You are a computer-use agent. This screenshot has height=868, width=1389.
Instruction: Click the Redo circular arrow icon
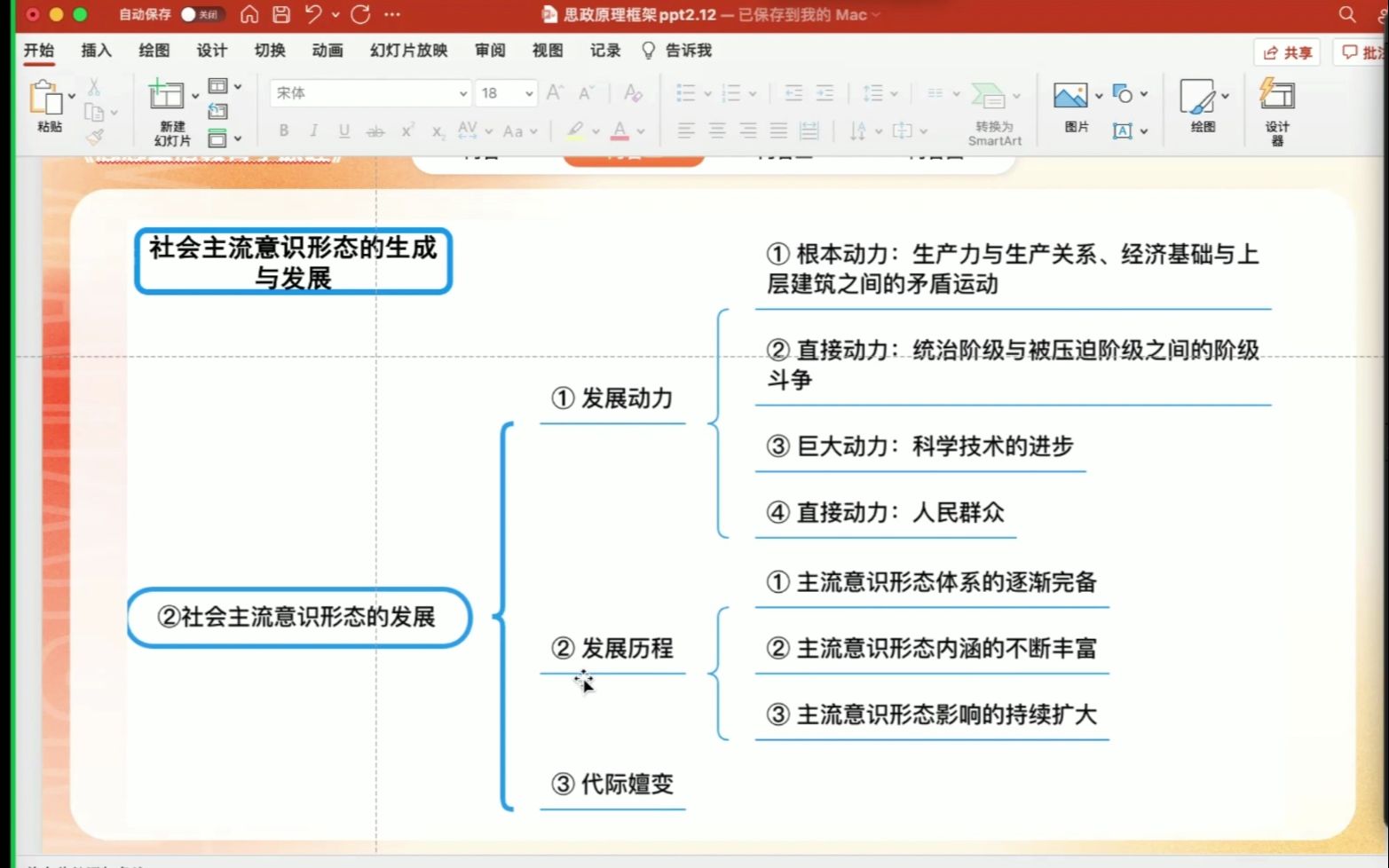pos(360,14)
